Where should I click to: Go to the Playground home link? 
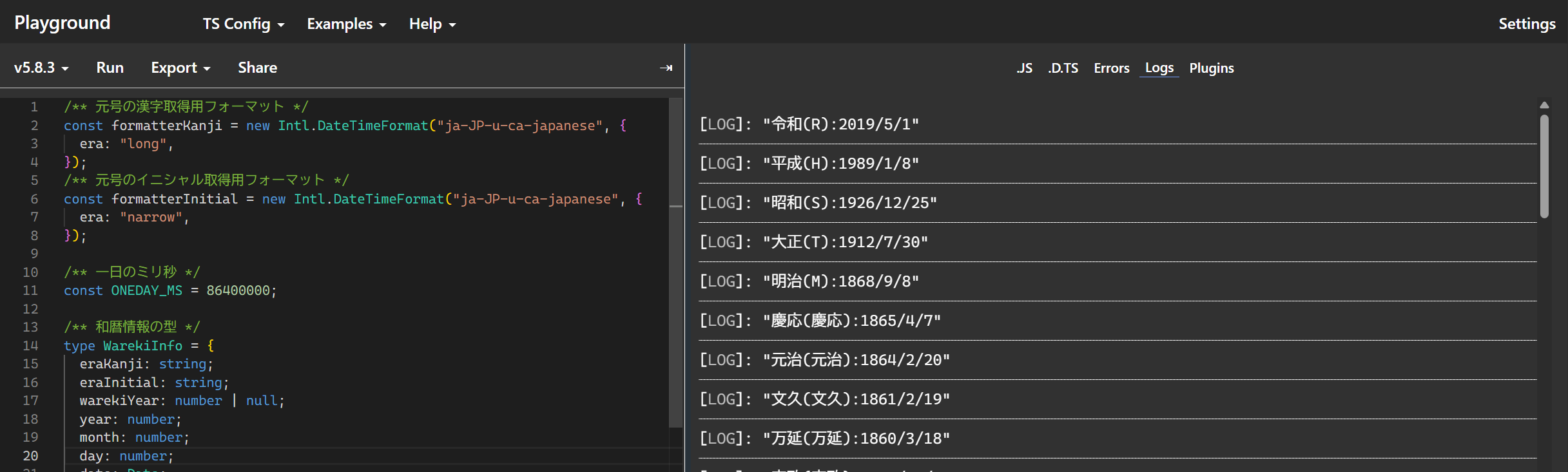pos(63,23)
